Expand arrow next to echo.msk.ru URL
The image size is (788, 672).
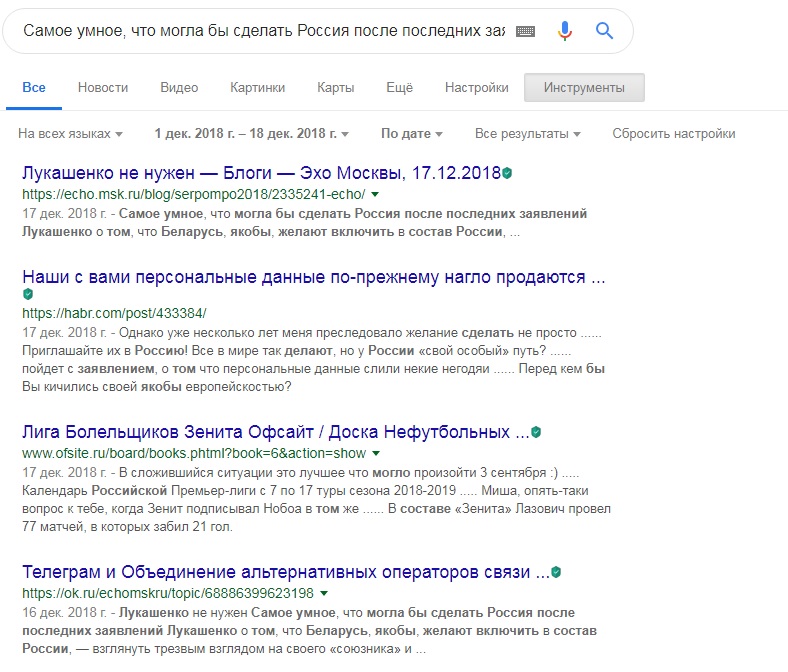pyautogui.click(x=375, y=195)
